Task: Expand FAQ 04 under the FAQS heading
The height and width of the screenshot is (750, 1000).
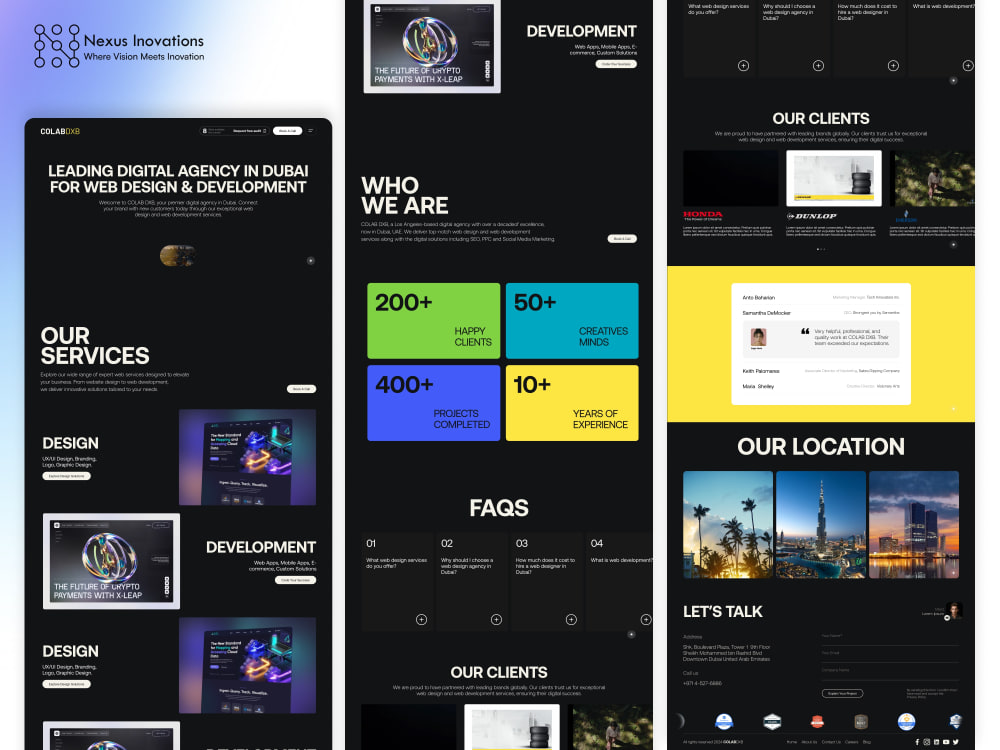Action: 646,619
